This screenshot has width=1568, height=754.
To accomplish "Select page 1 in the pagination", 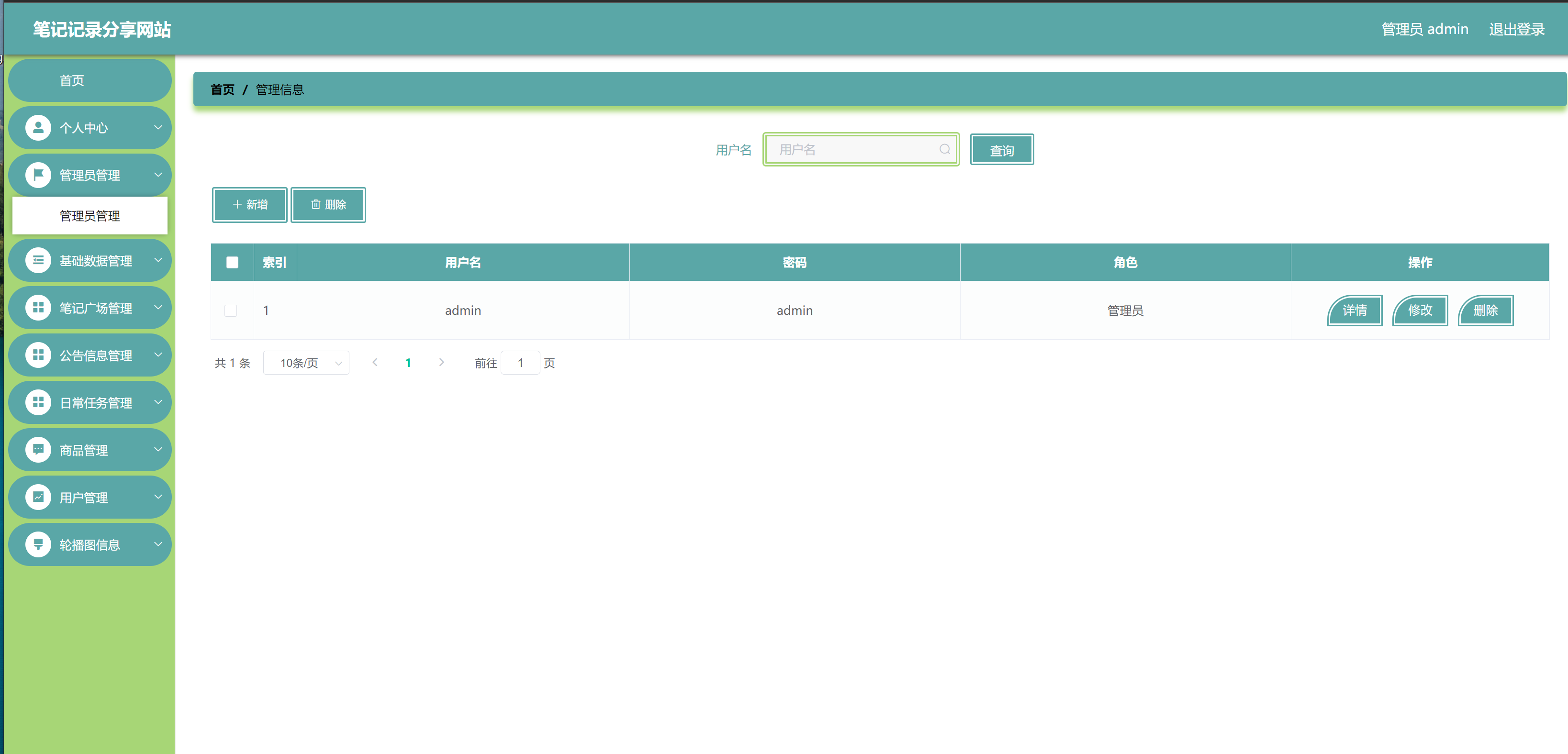I will point(408,363).
